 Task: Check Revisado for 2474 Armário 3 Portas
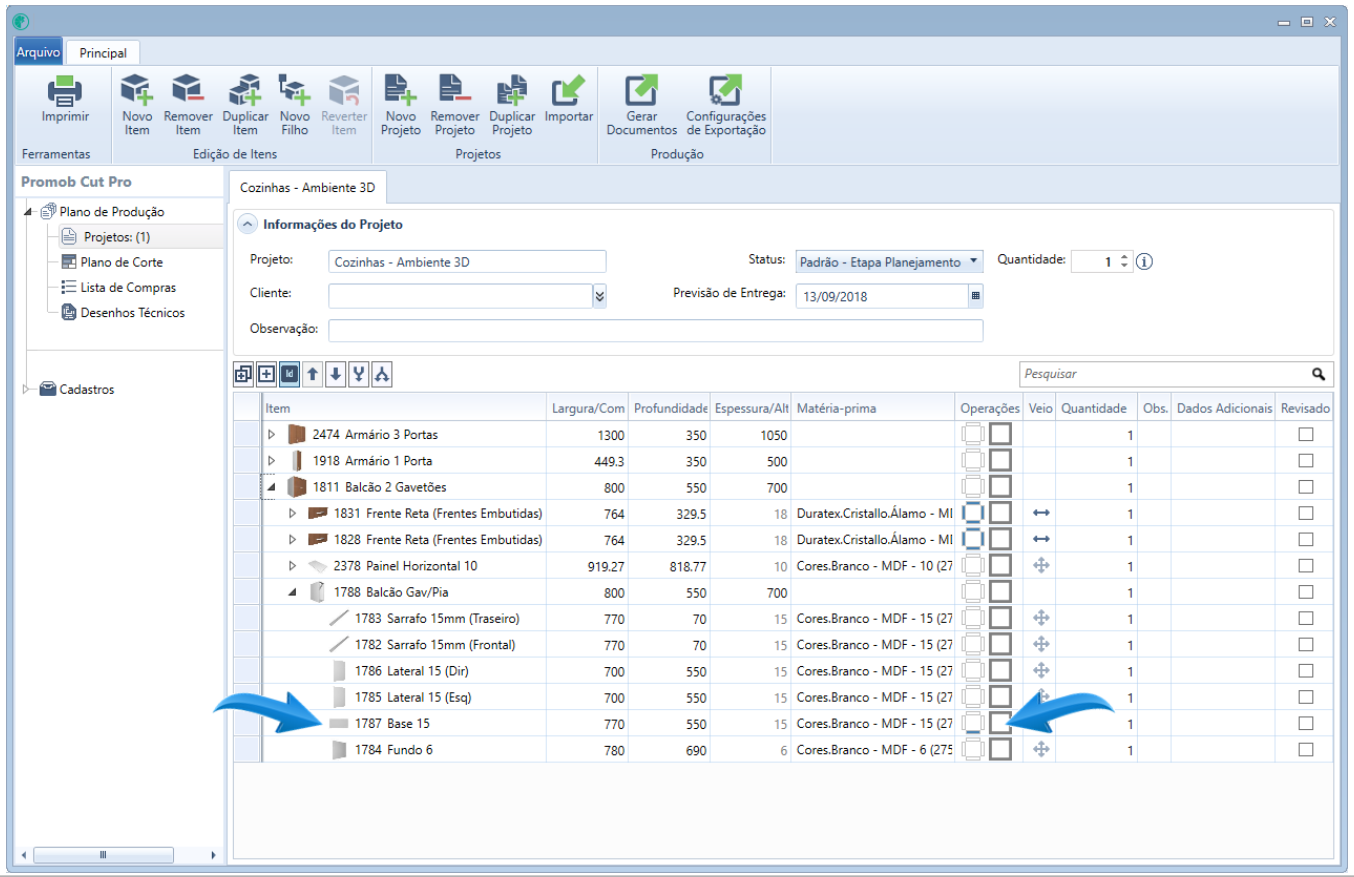pos(1305,435)
